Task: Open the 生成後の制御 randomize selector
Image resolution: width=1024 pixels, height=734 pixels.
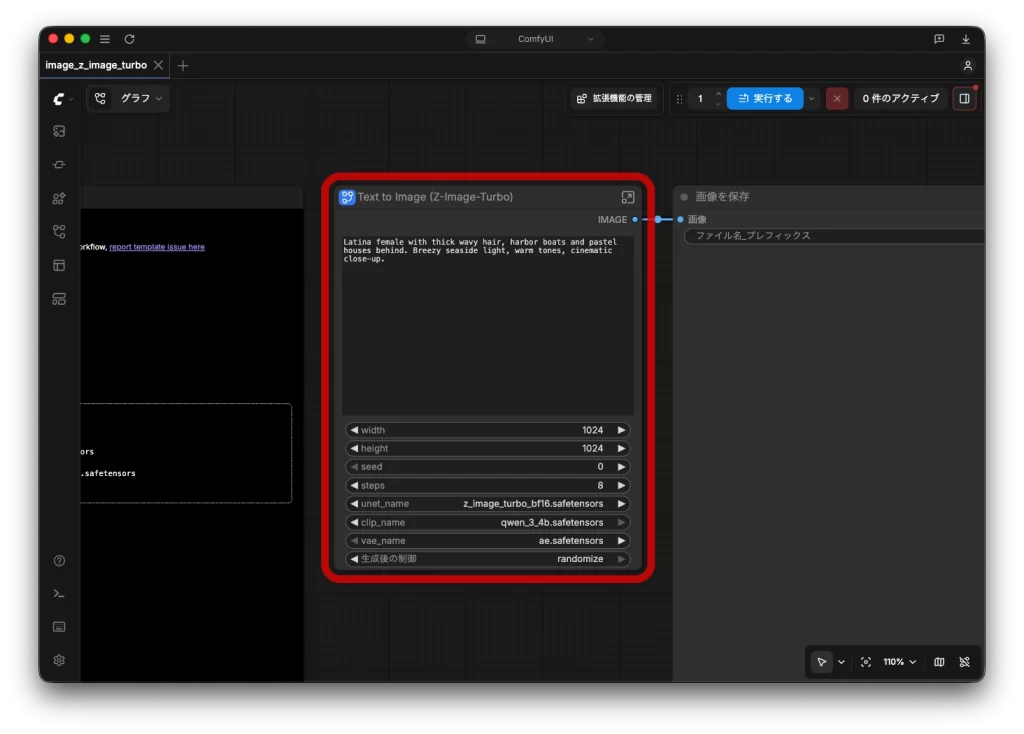Action: pyautogui.click(x=487, y=559)
